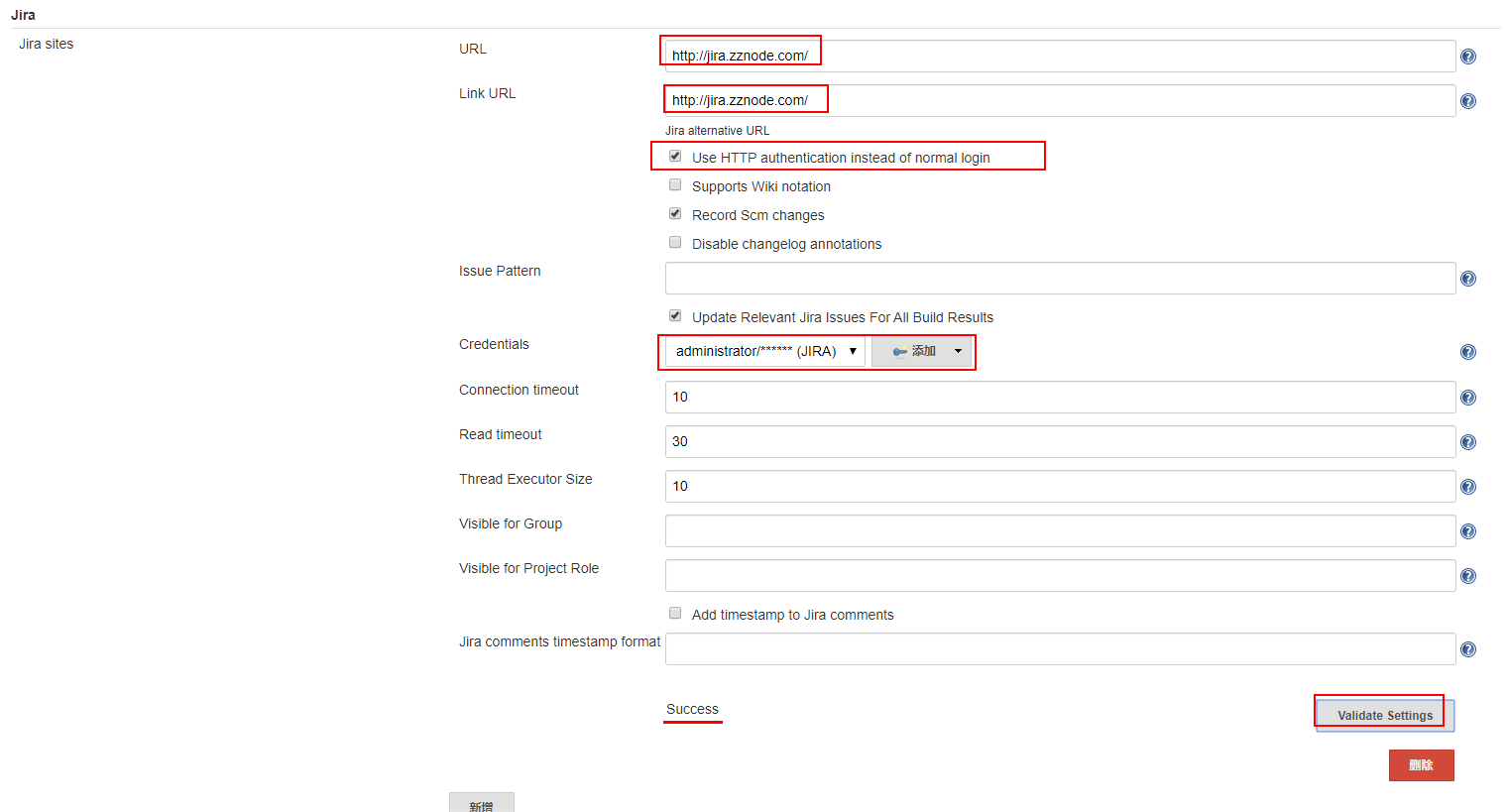
Task: Click into the Issue Pattern text field
Action: [x=1059, y=279]
